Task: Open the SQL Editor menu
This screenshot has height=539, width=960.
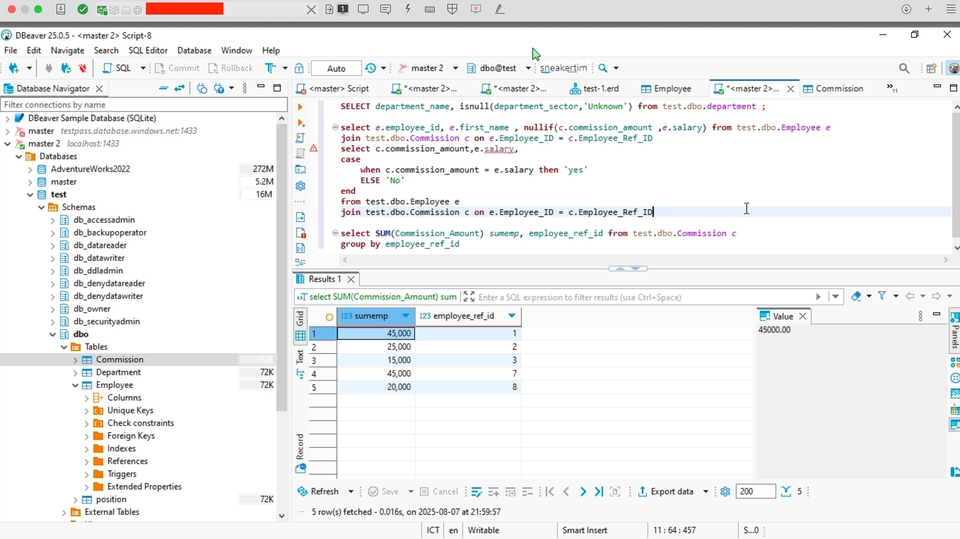Action: 148,50
